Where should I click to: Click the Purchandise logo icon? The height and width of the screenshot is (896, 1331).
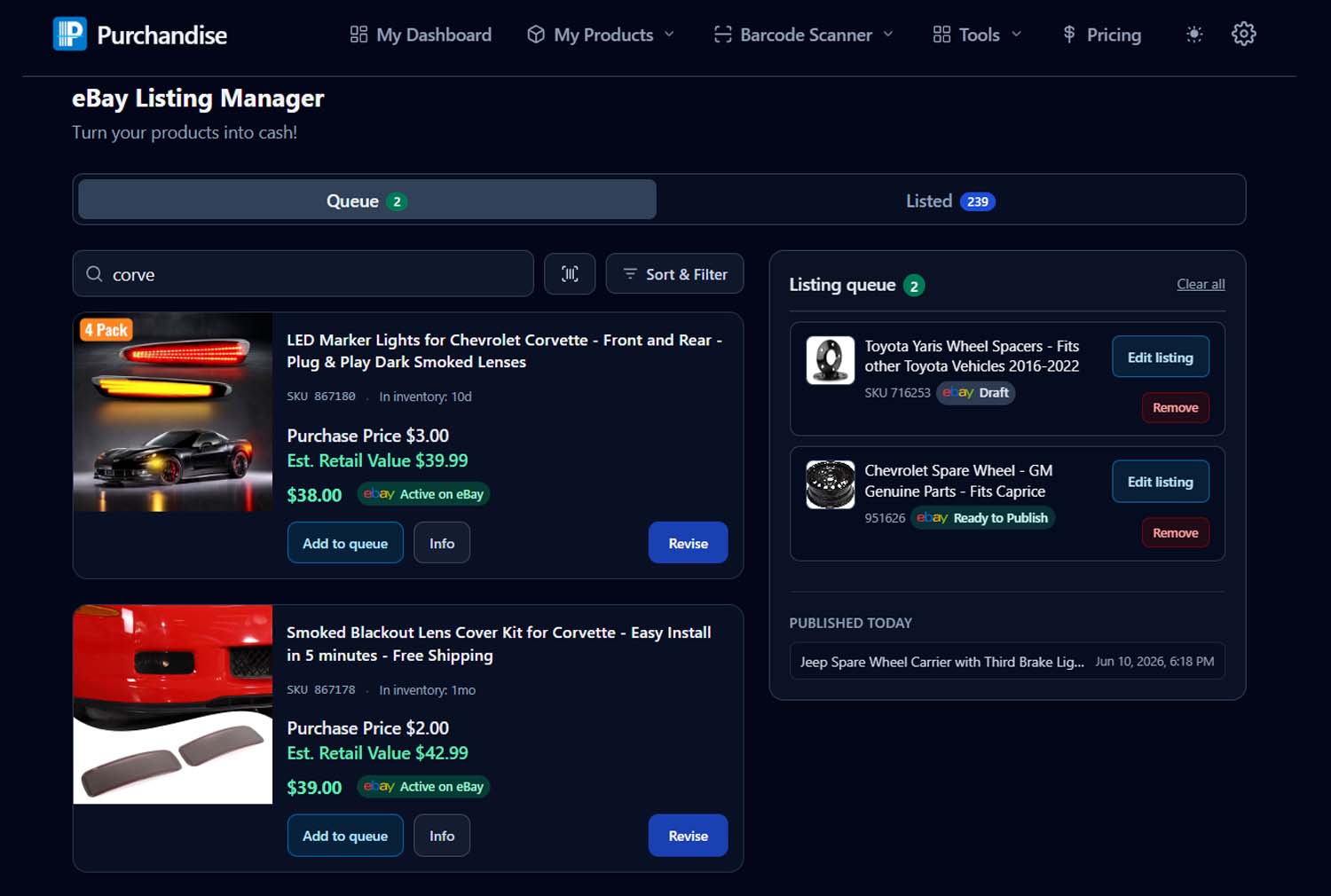point(70,34)
